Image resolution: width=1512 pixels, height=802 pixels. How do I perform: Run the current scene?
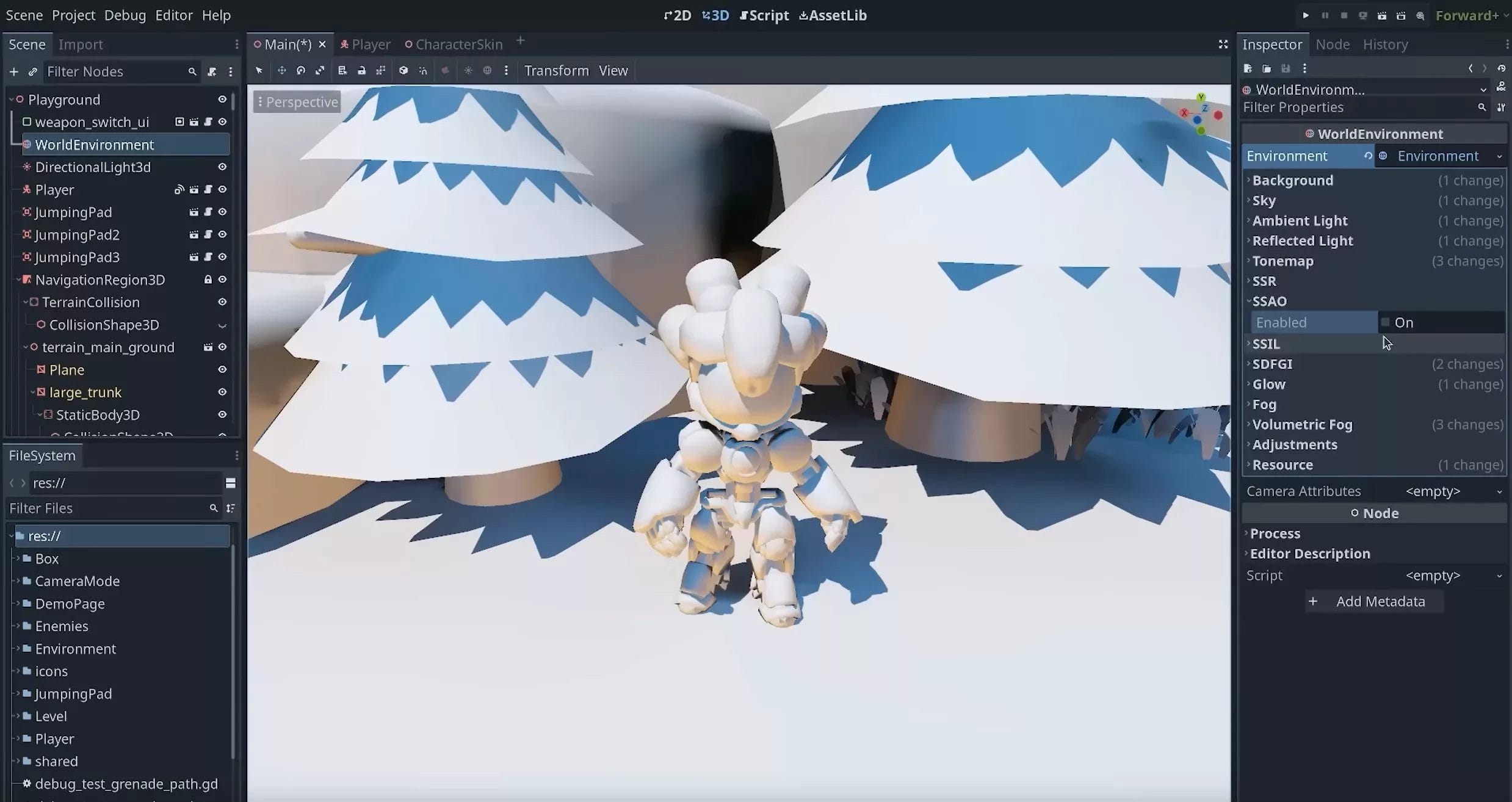click(1382, 15)
